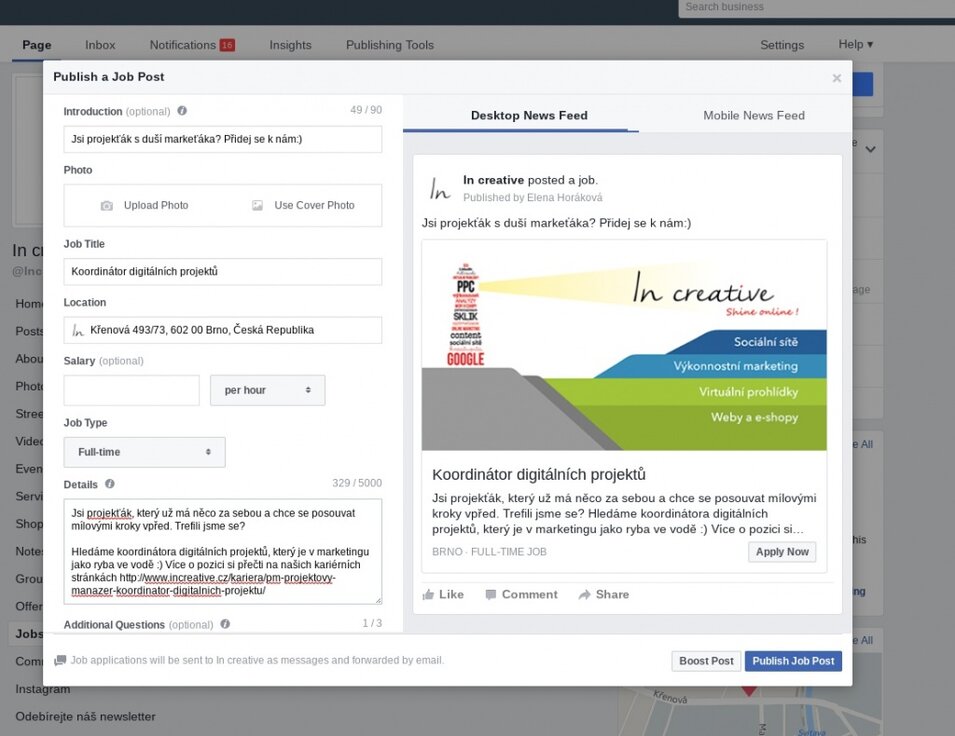Viewport: 955px width, 736px height.
Task: Click the Comment bubble icon on the preview
Action: coord(492,594)
